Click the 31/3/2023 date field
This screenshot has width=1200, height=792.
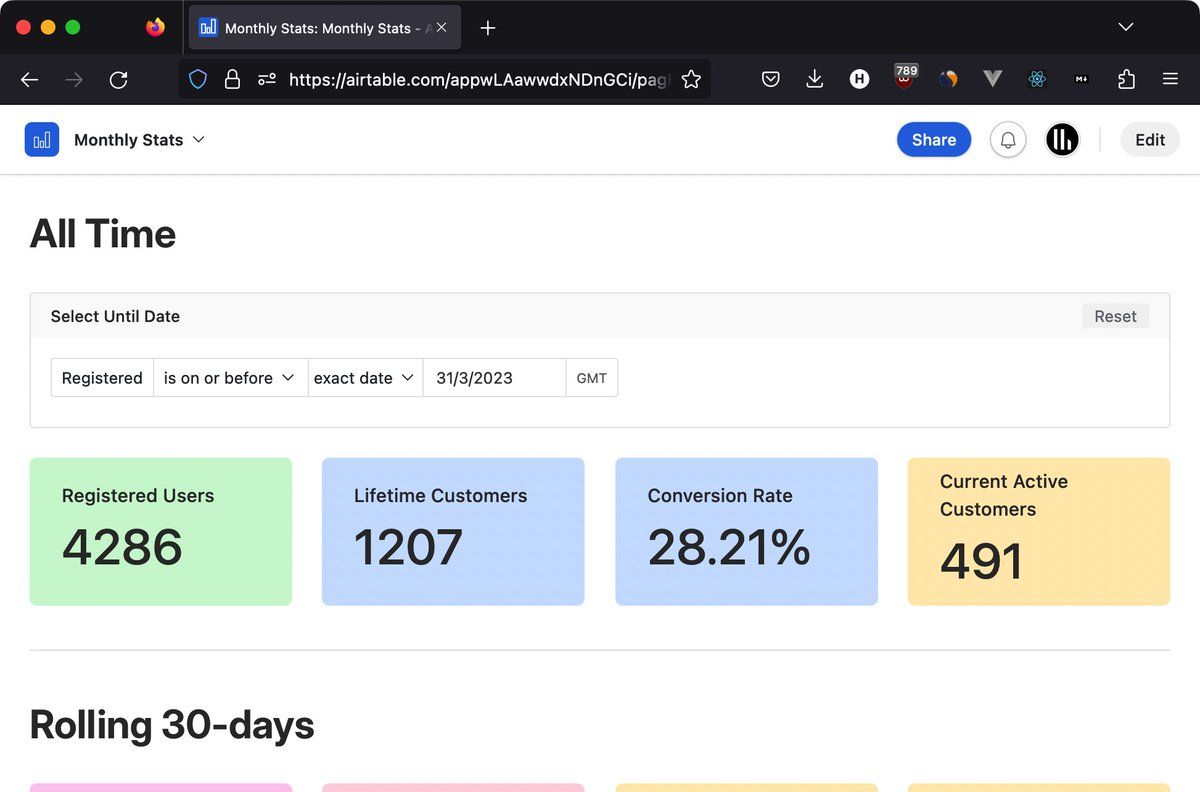tap(494, 378)
